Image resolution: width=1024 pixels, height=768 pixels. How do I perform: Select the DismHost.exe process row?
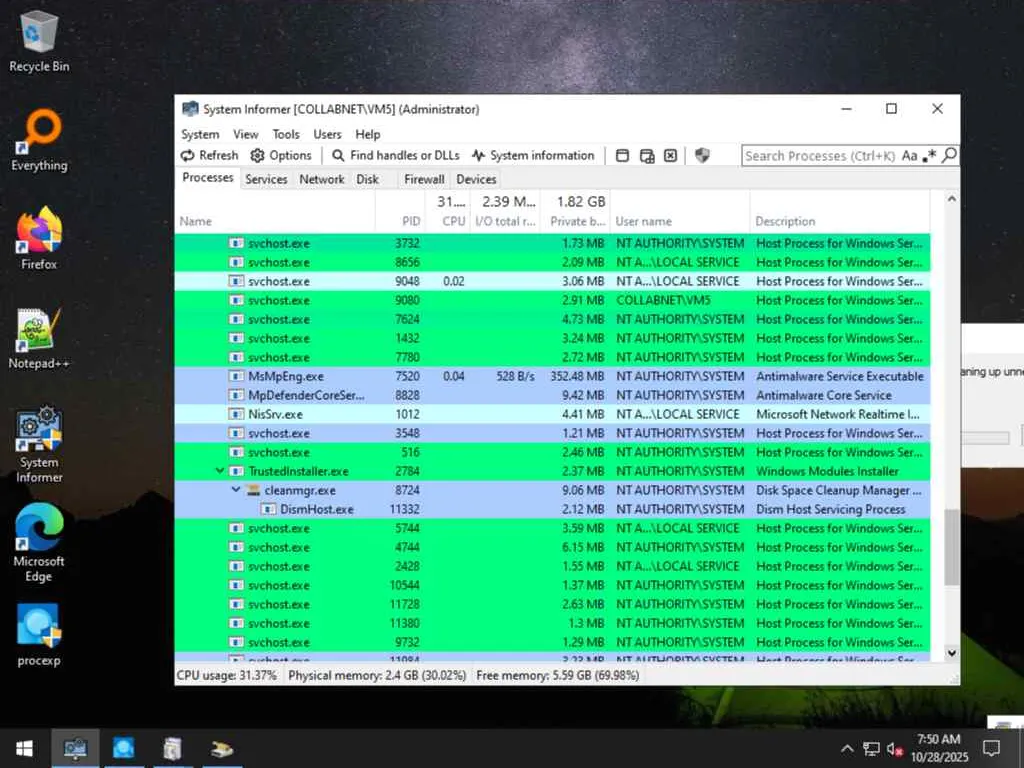pos(552,509)
